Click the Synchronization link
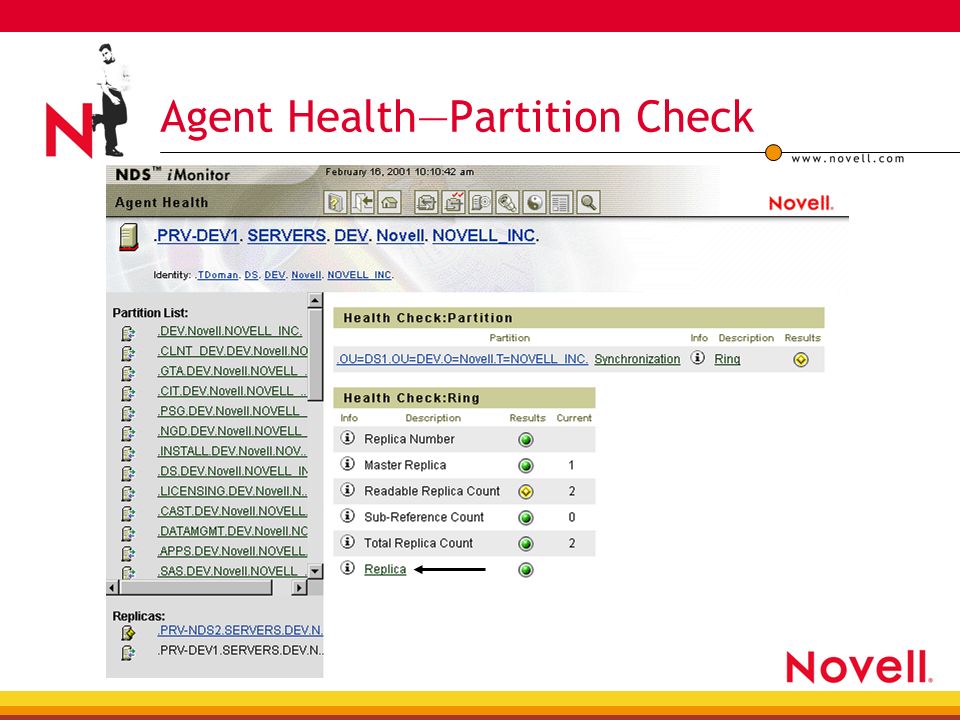 click(x=637, y=359)
